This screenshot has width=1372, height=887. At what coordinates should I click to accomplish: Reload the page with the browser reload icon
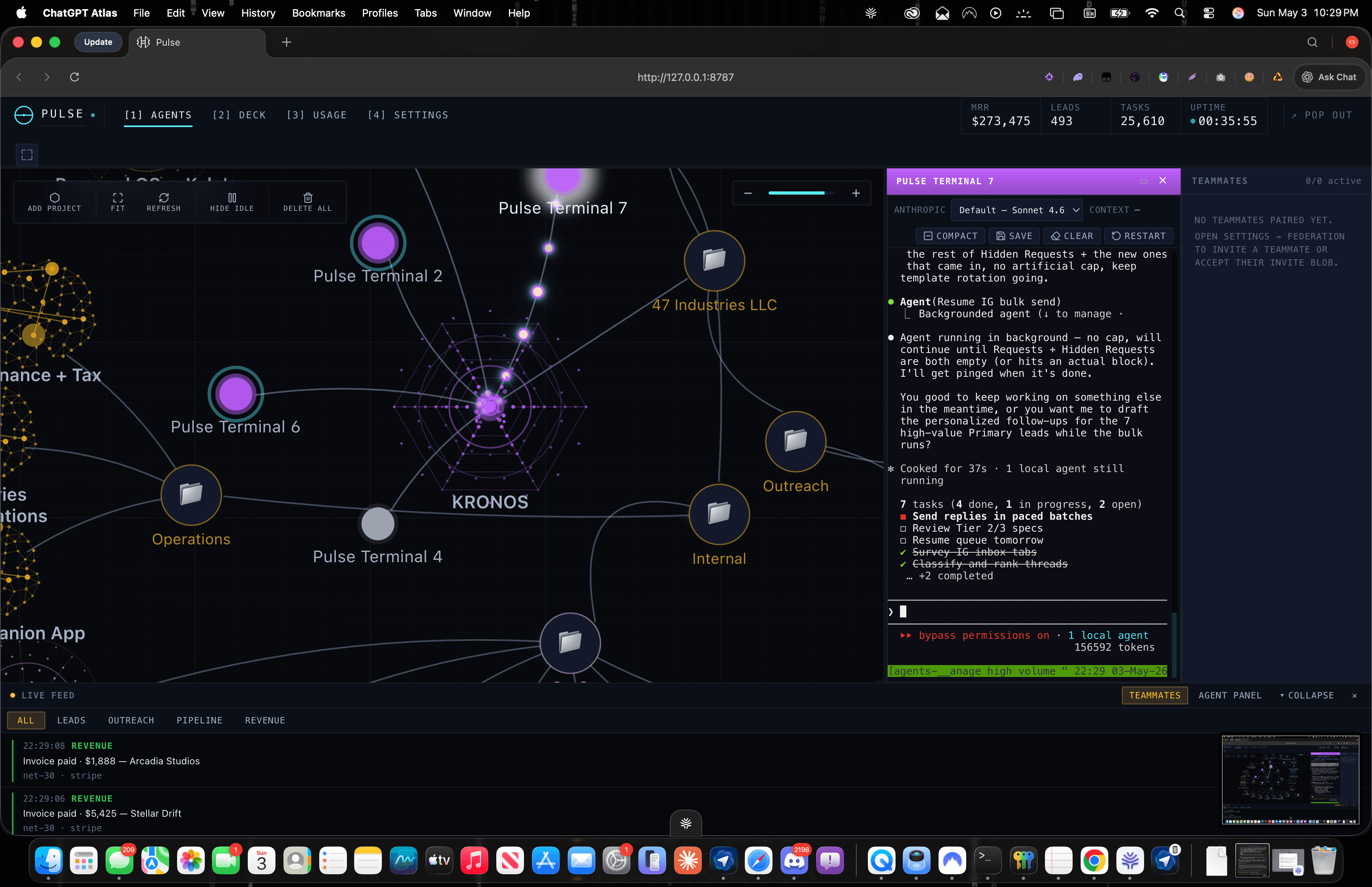click(x=74, y=77)
